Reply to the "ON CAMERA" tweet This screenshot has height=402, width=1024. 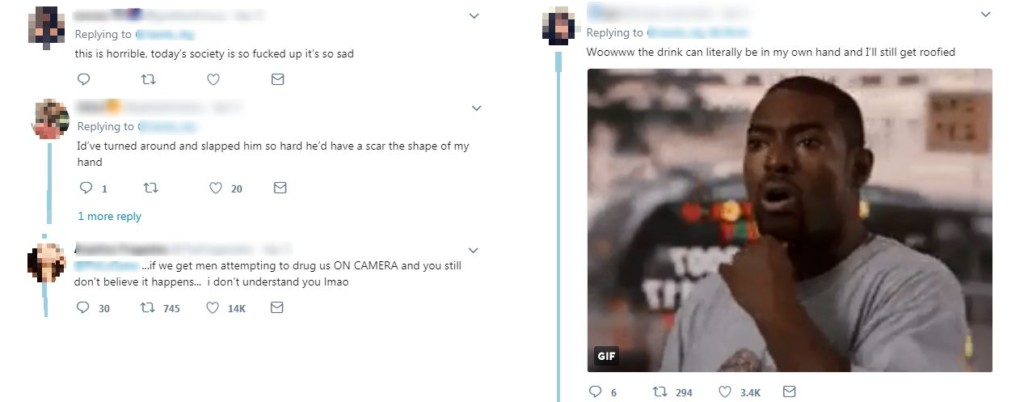(x=83, y=308)
